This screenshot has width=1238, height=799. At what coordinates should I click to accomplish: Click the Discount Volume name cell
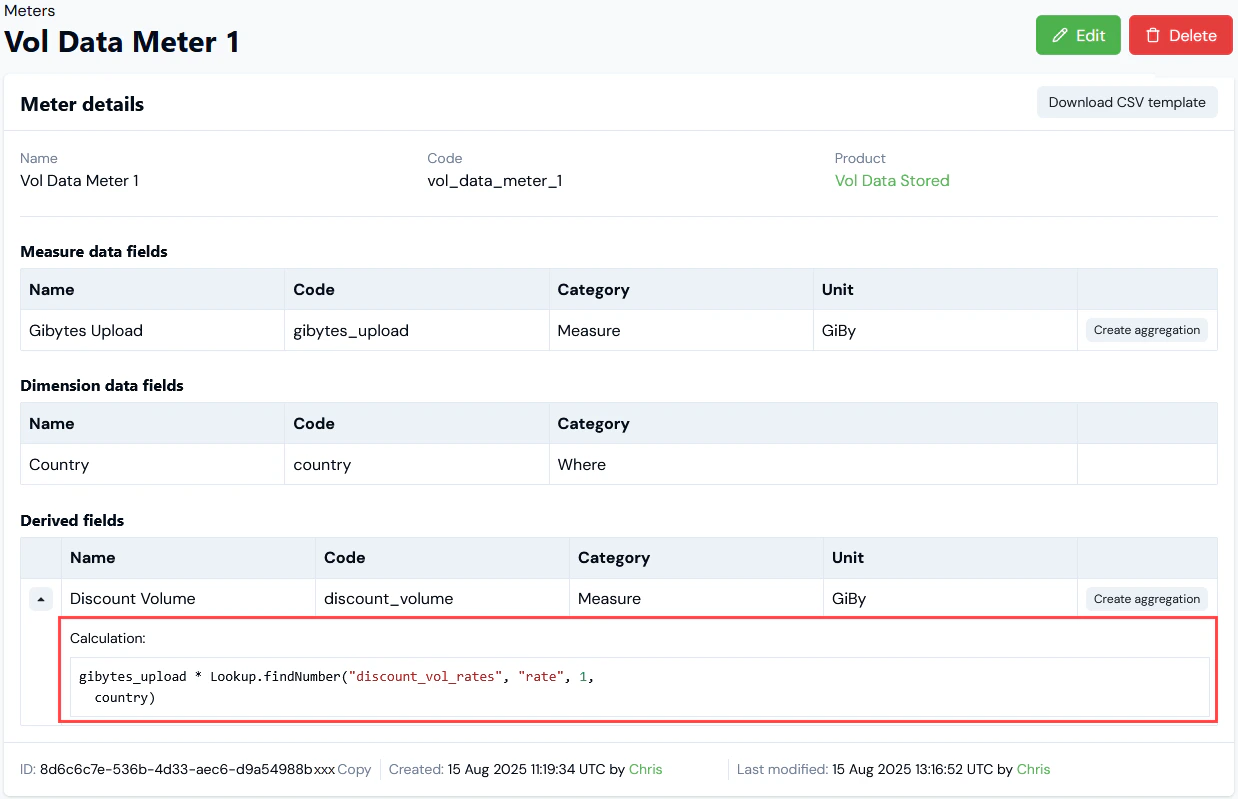189,598
